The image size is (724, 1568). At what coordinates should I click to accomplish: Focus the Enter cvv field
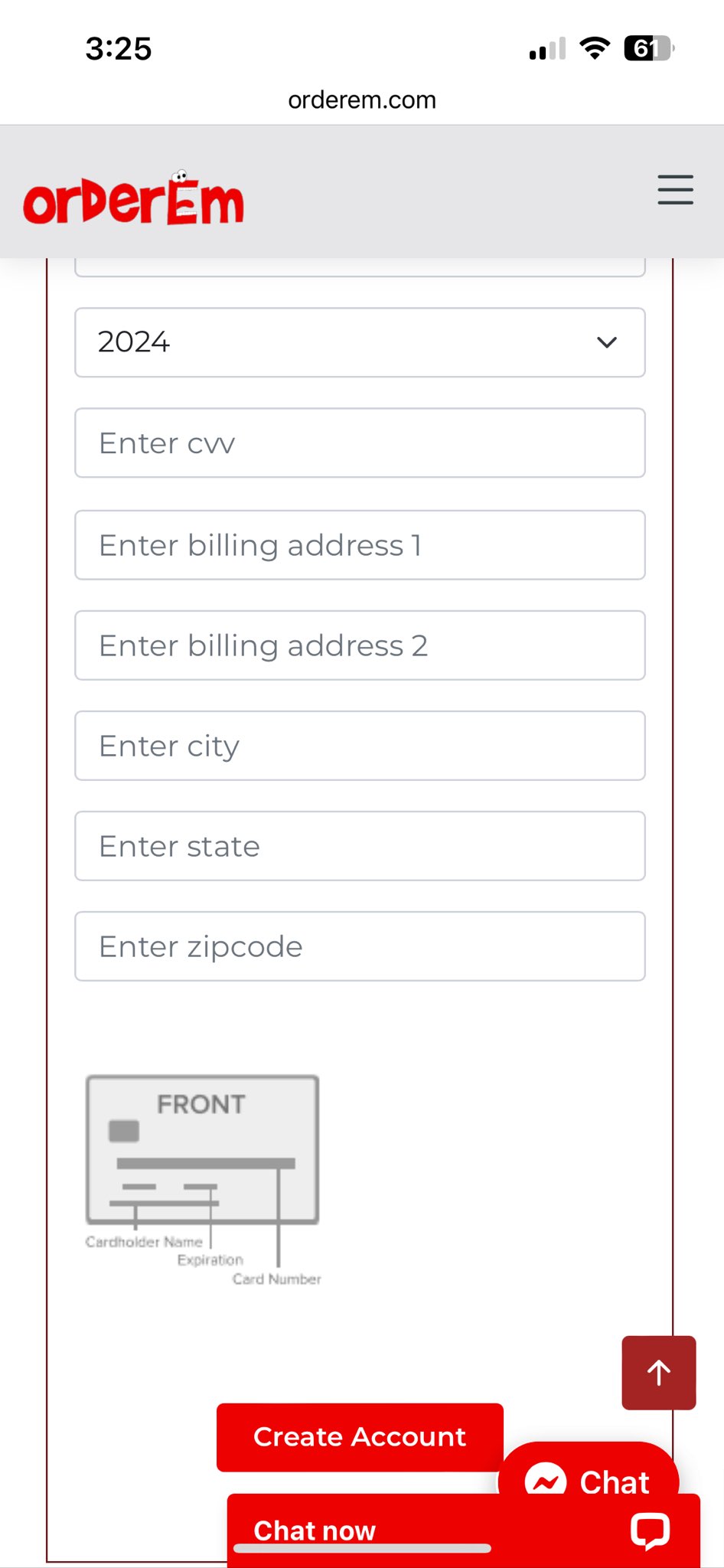point(360,443)
